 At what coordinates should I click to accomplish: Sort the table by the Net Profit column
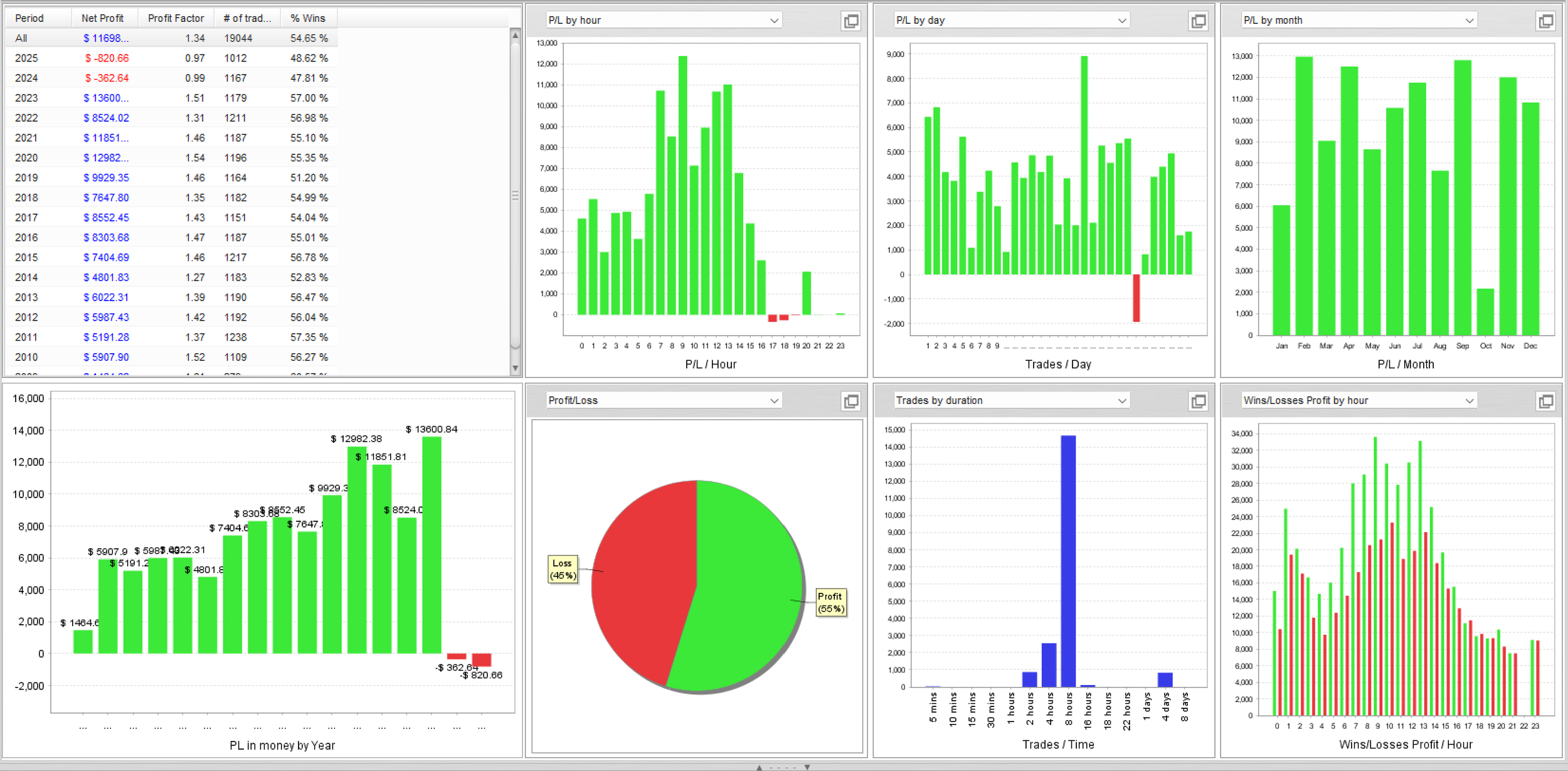(x=102, y=18)
